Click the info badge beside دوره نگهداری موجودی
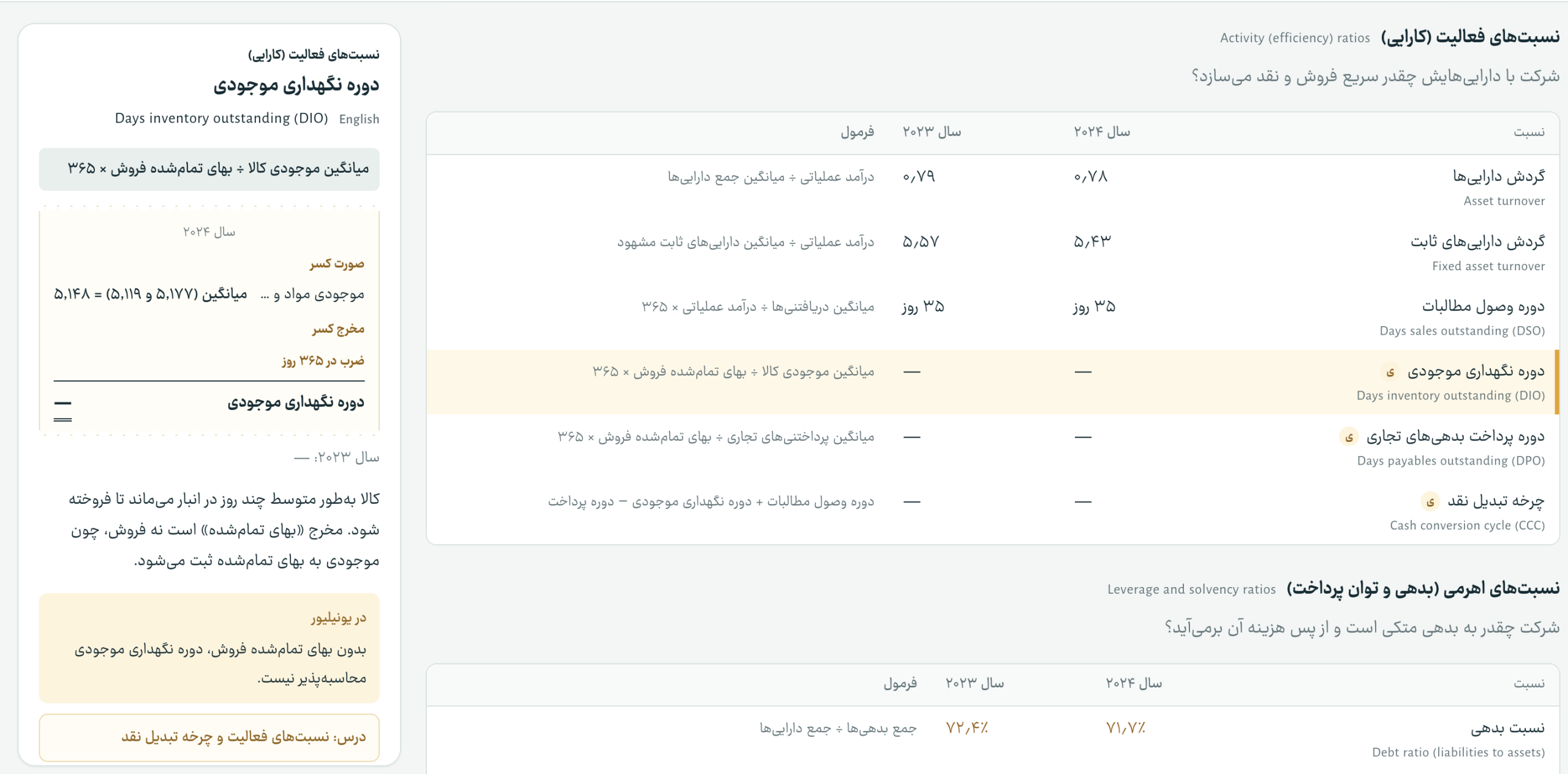 click(1390, 372)
